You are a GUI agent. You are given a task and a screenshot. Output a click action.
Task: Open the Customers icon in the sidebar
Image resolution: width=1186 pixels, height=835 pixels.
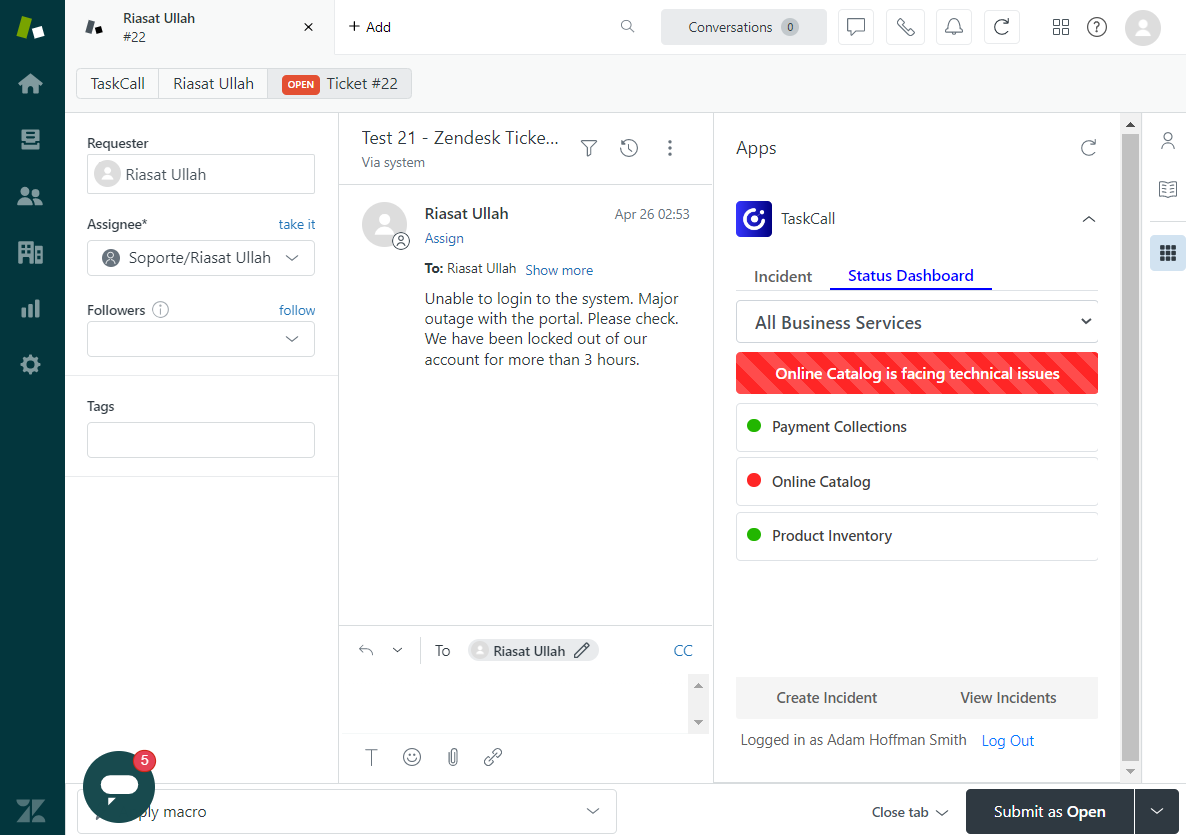[x=30, y=197]
